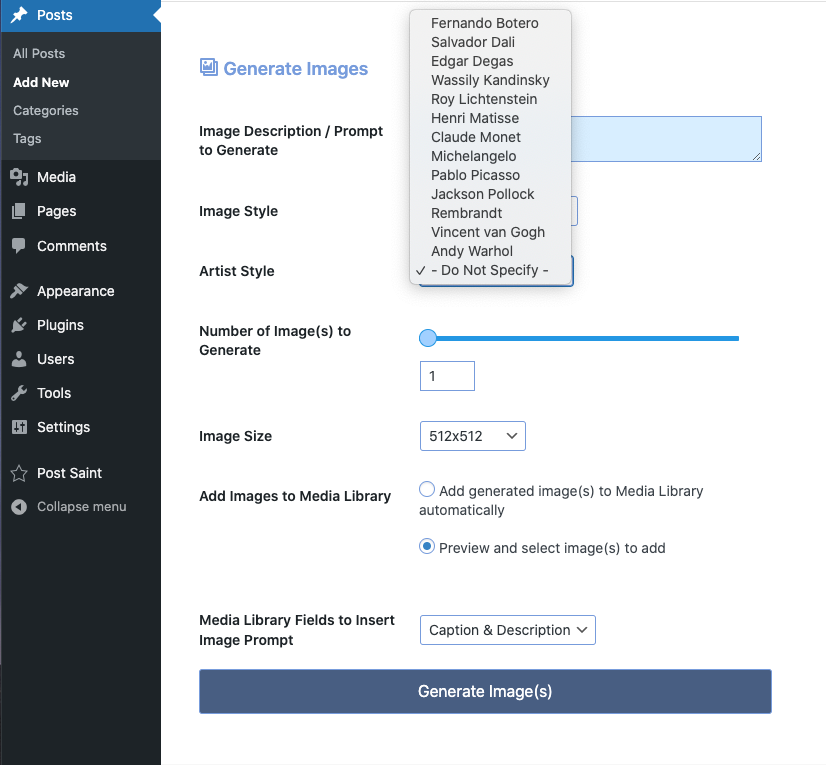Click the Pages icon in sidebar
The height and width of the screenshot is (765, 826).
point(19,211)
